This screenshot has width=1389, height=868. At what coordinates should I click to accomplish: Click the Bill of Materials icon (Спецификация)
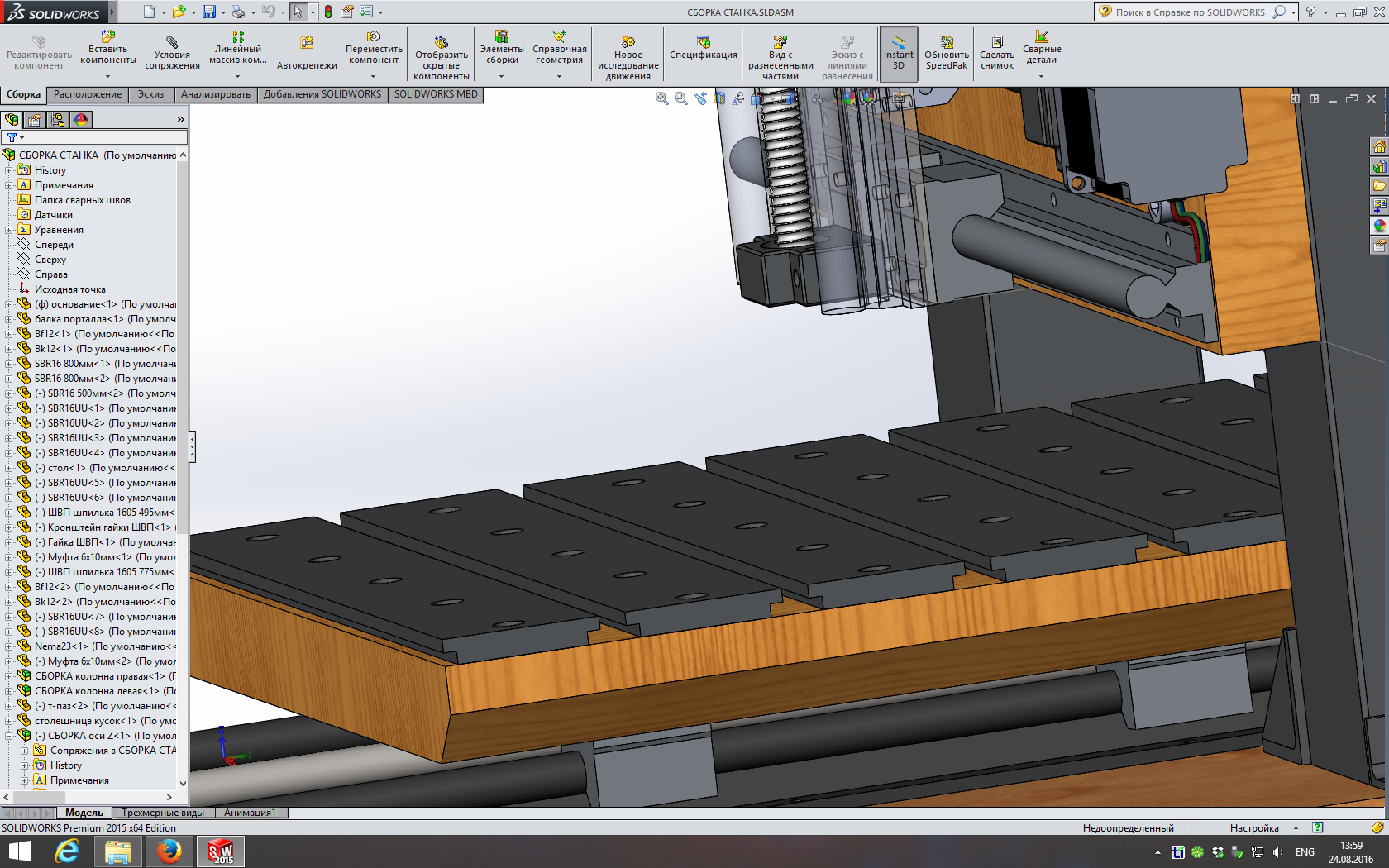[703, 42]
